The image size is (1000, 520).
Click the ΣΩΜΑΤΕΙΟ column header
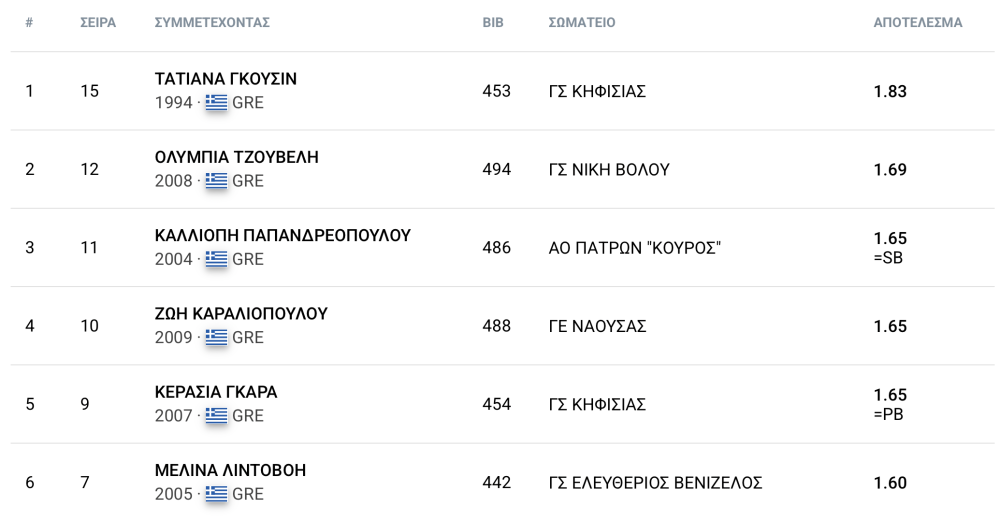click(582, 22)
